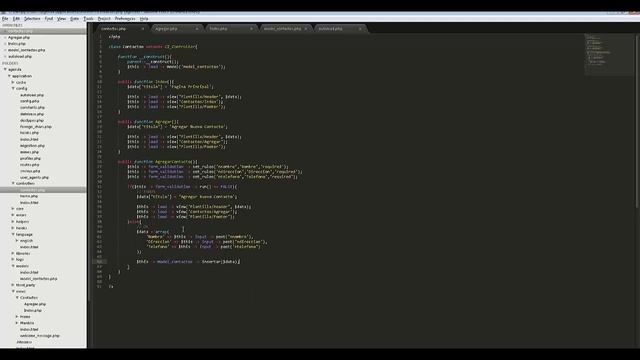The image size is (640, 360).
Task: Open user_agents.php in the sidebar
Action: point(34,178)
